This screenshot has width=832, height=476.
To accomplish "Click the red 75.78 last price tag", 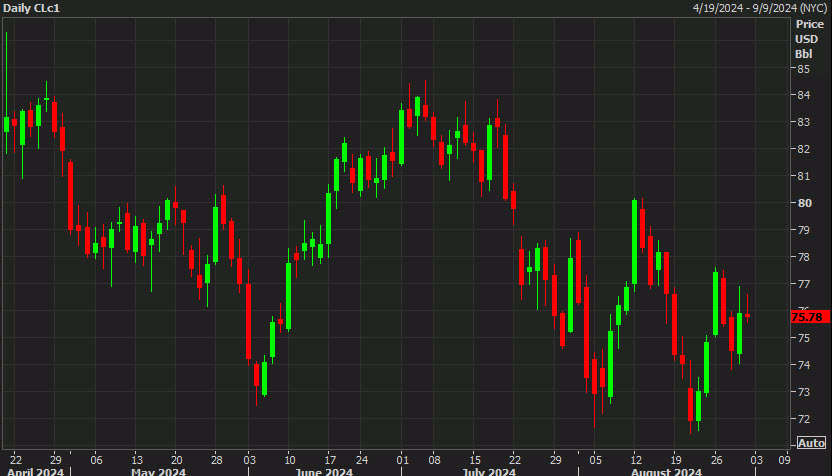I will pyautogui.click(x=810, y=317).
